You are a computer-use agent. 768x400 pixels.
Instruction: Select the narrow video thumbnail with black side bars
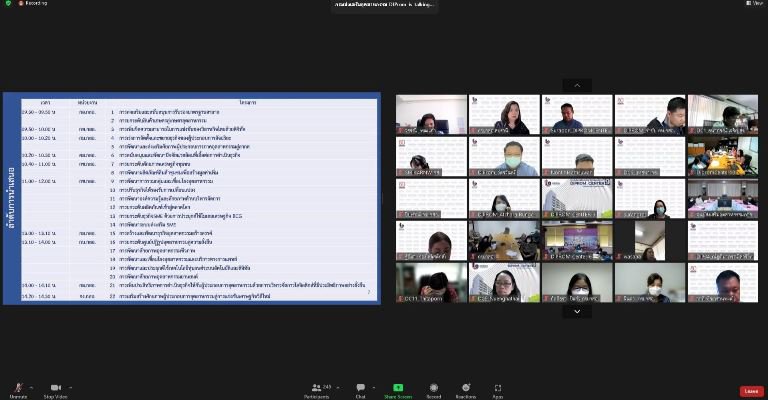tap(649, 240)
